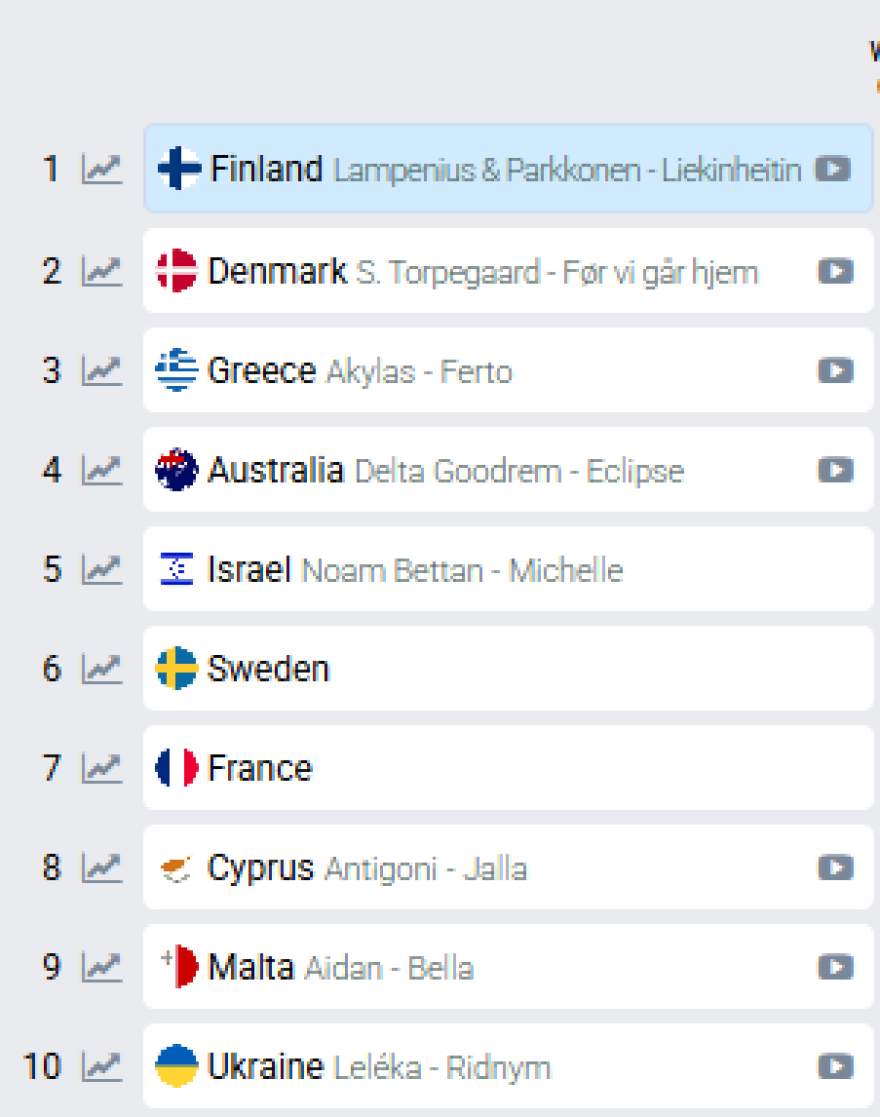Show the trend chart for Ukraine
This screenshot has height=1117, width=880.
point(101,1067)
